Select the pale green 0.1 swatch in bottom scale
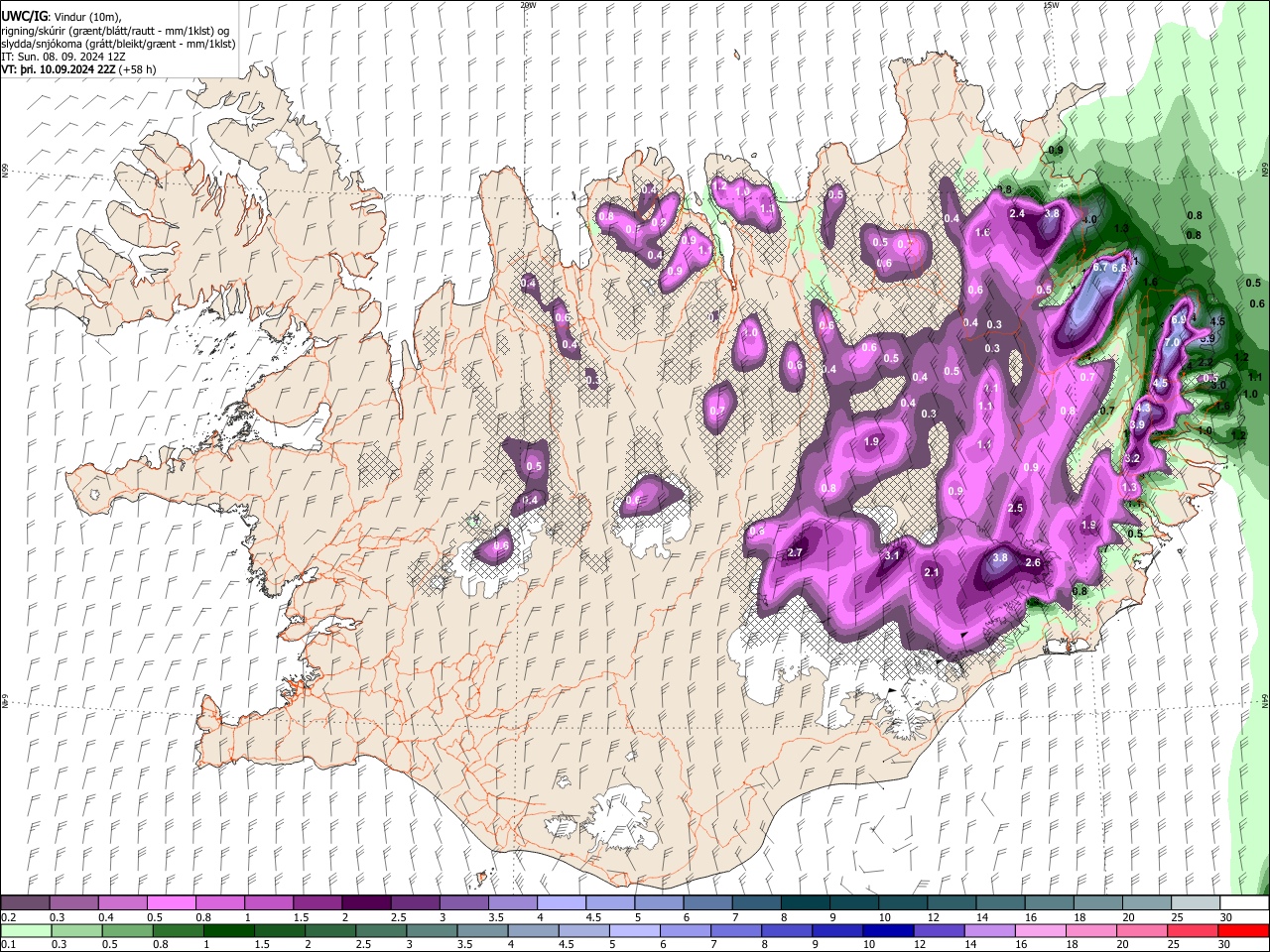Screen dimensions: 1270x952 click(25, 930)
